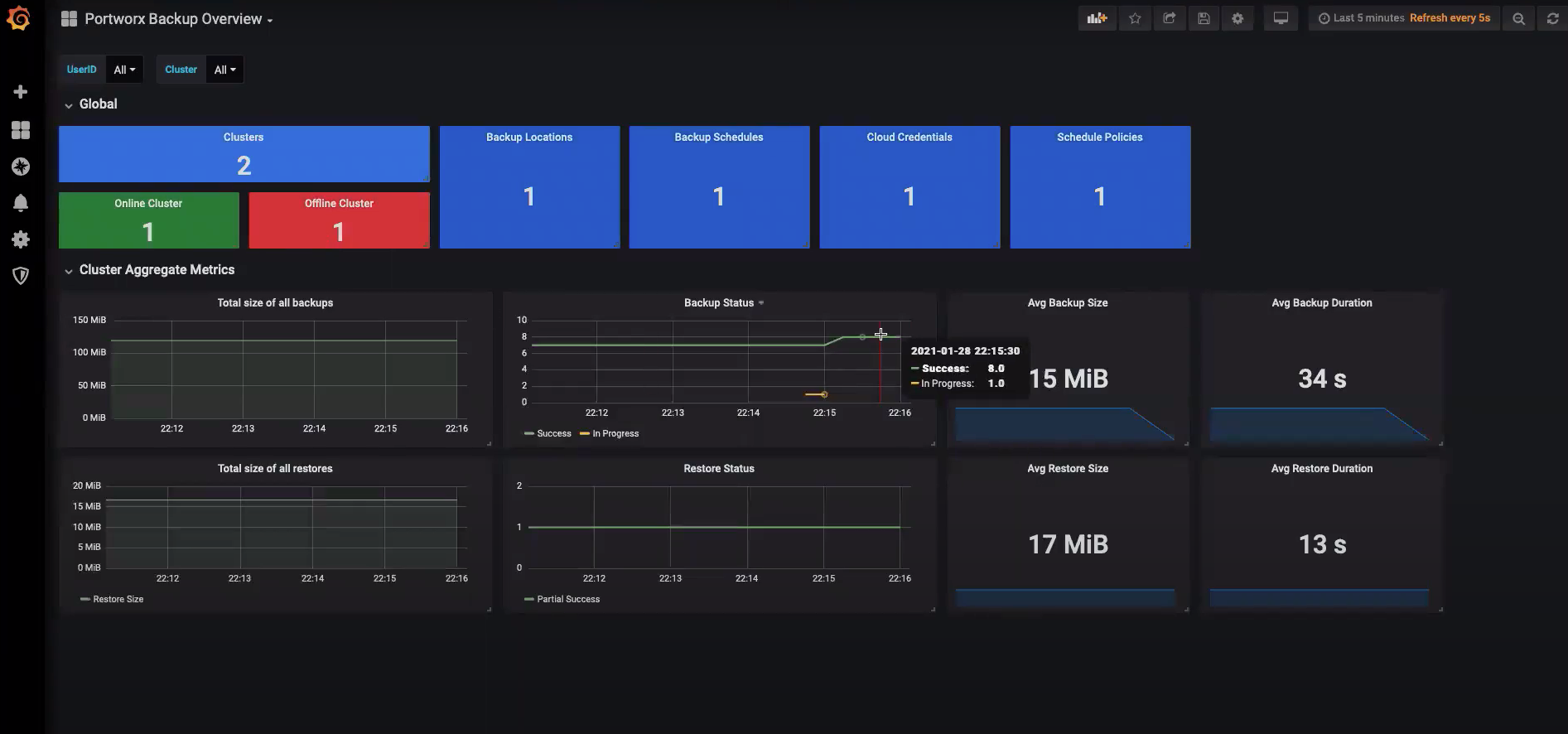The width and height of the screenshot is (1568, 734).
Task: Open the Configuration gear in sidebar
Action: click(x=21, y=239)
